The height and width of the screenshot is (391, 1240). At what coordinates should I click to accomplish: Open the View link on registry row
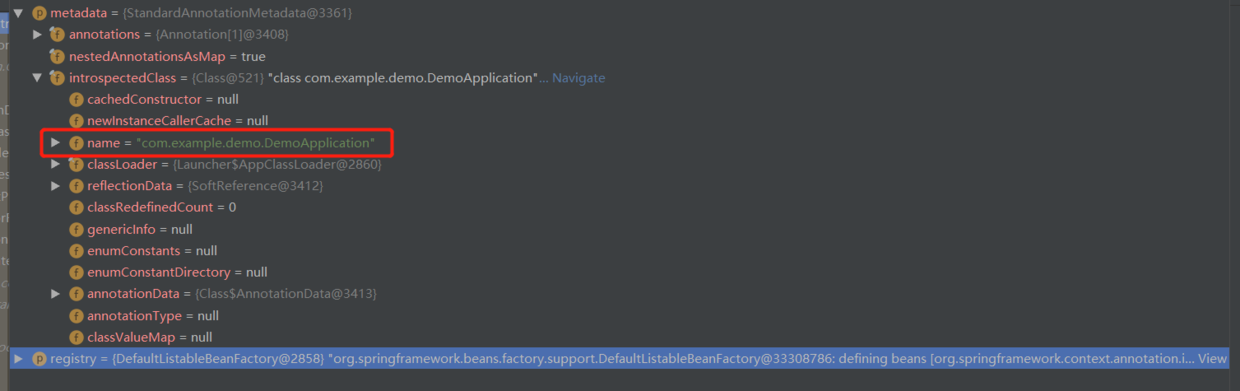pyautogui.click(x=1212, y=358)
